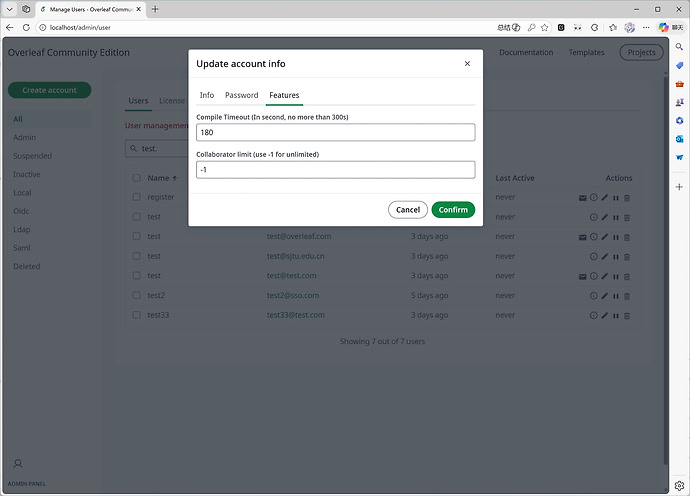Screen dimensions: 690x496
Task: Open the Documentation link
Action: [x=526, y=52]
